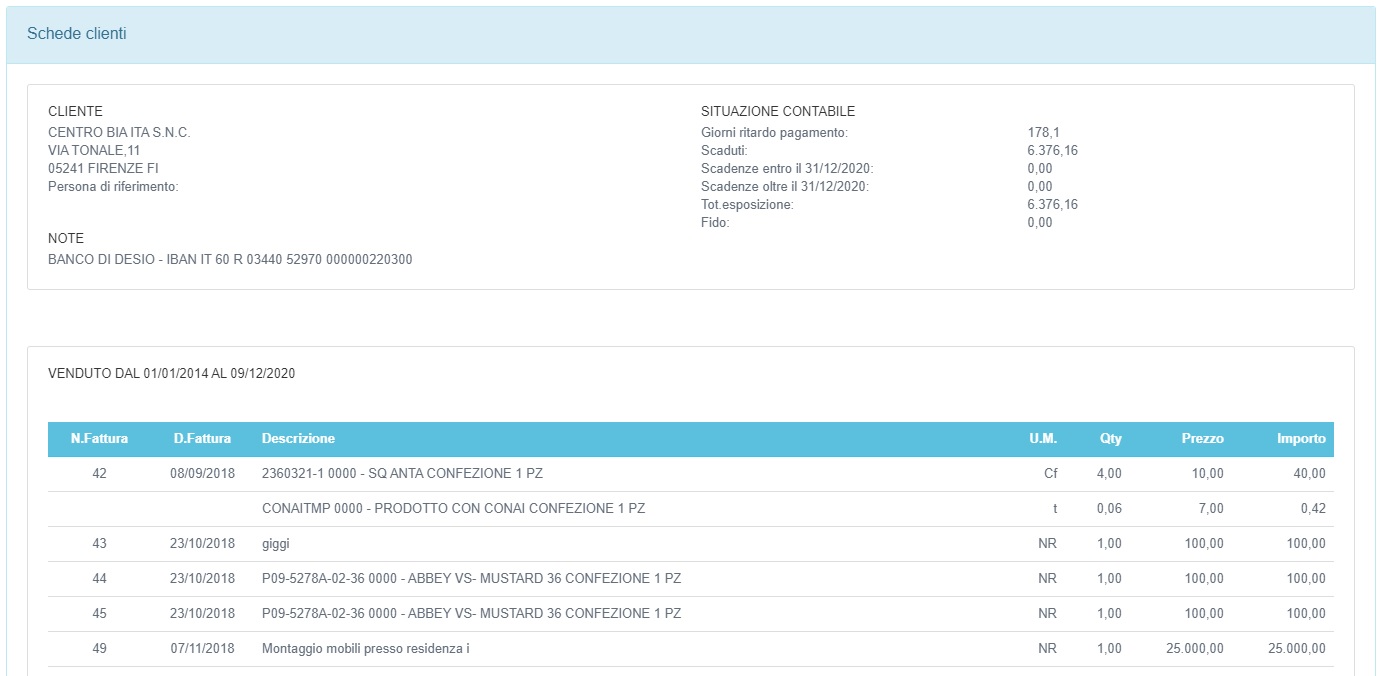Click the Importo column header
1385x676 pixels.
pos(1300,439)
